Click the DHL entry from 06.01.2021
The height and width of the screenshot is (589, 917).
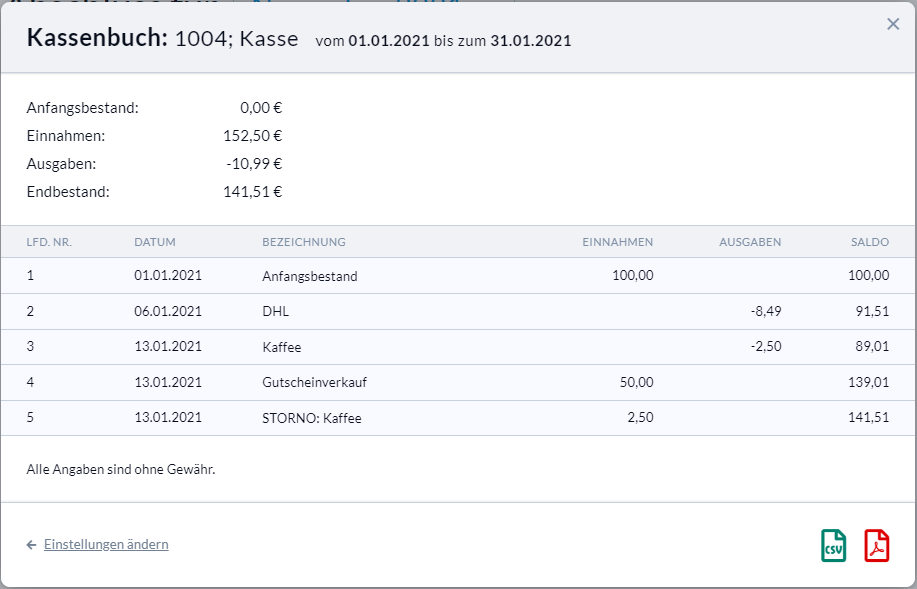(275, 312)
